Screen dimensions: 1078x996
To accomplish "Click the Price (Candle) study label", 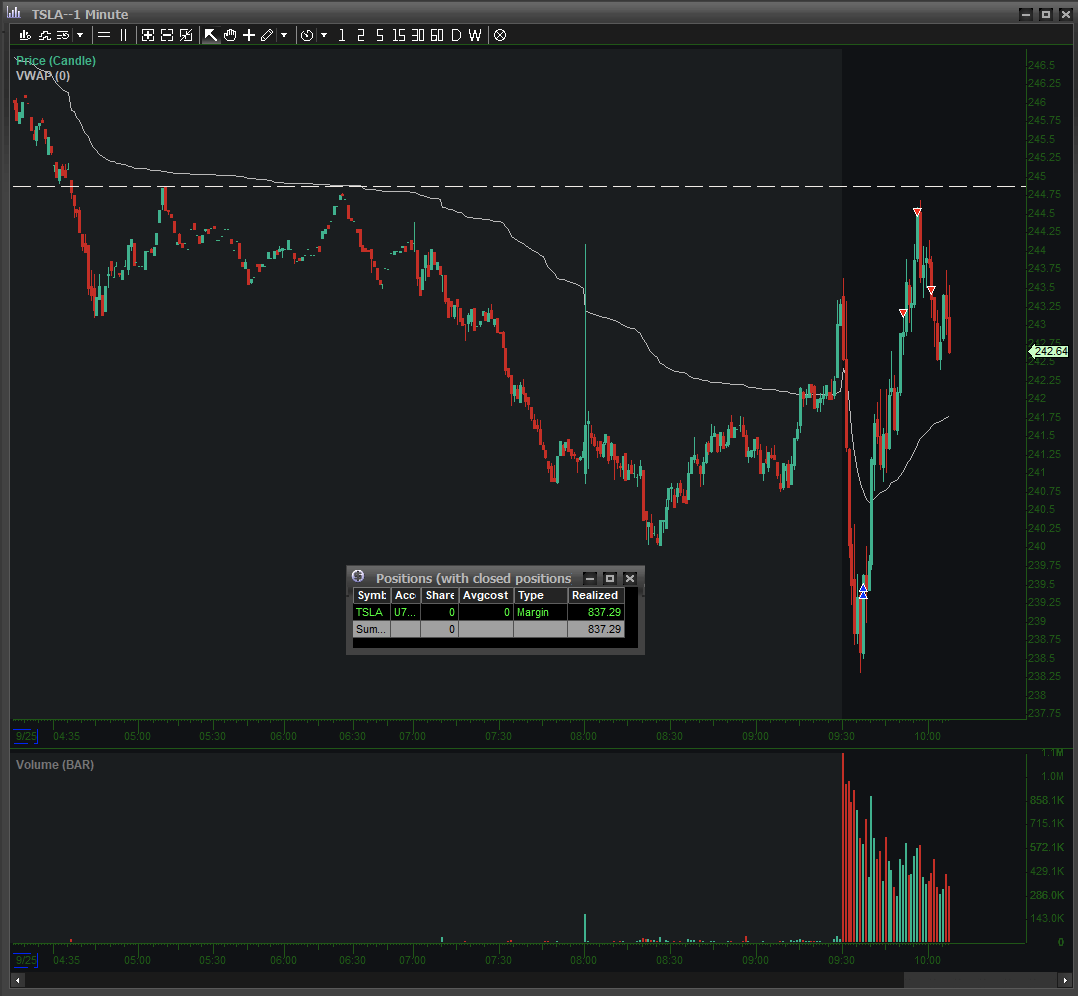I will click(56, 60).
